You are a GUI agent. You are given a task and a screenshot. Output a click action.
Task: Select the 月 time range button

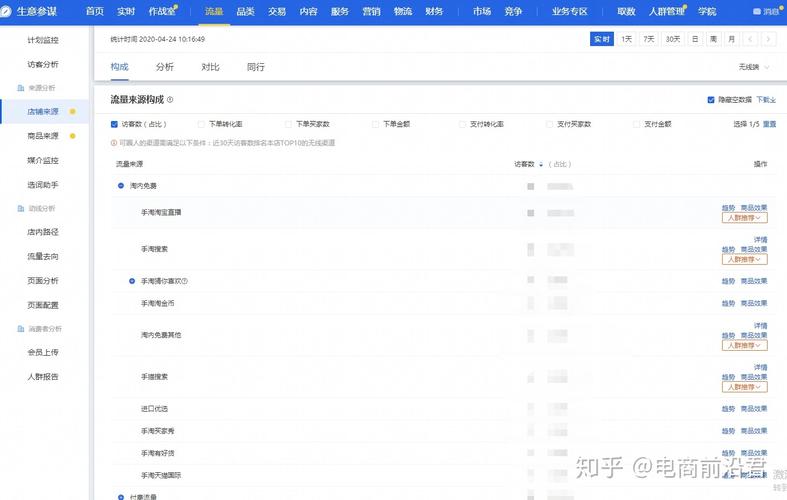(x=732, y=39)
